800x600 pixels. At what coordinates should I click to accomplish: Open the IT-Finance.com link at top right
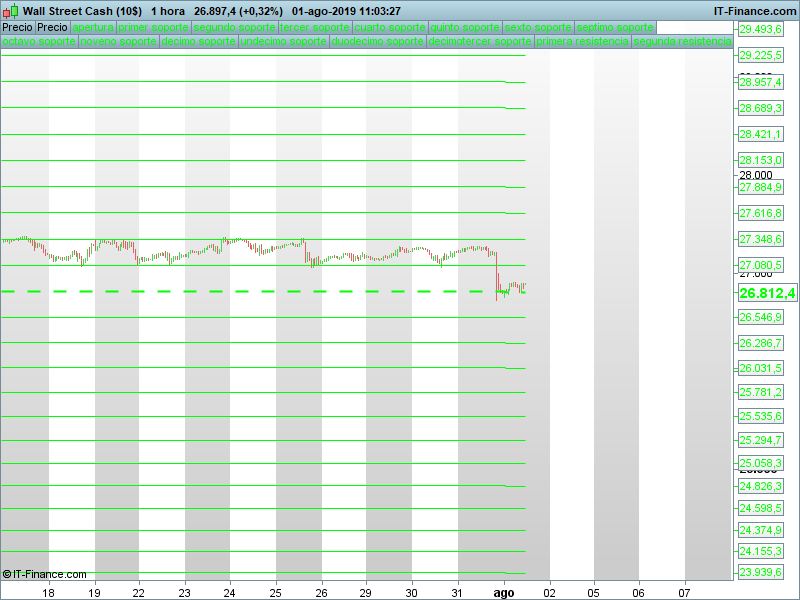coord(754,10)
